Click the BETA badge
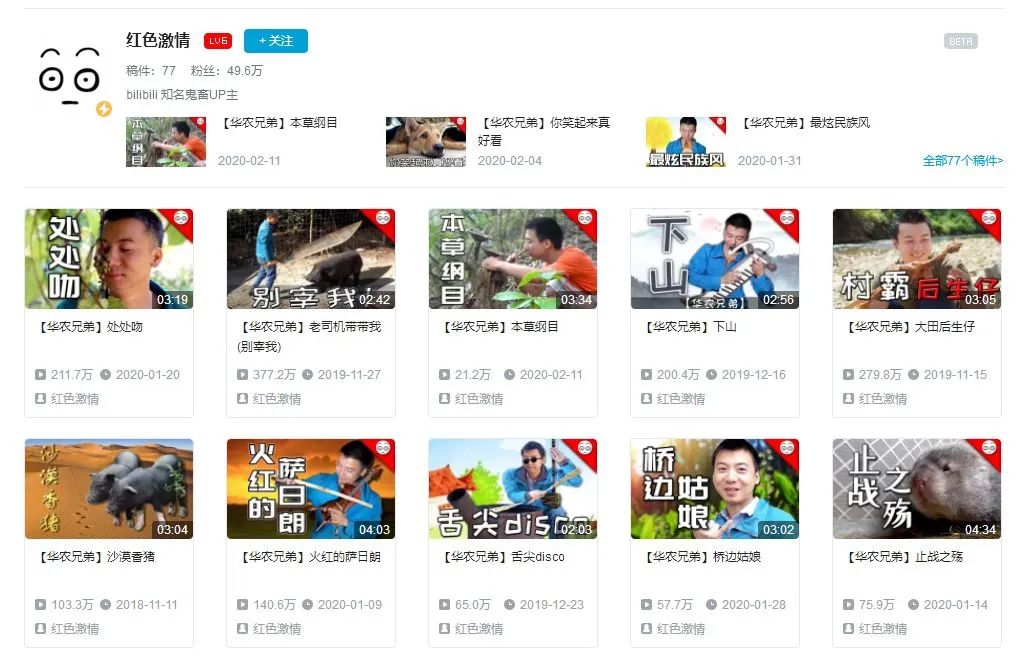This screenshot has height=658, width=1016. [x=960, y=41]
